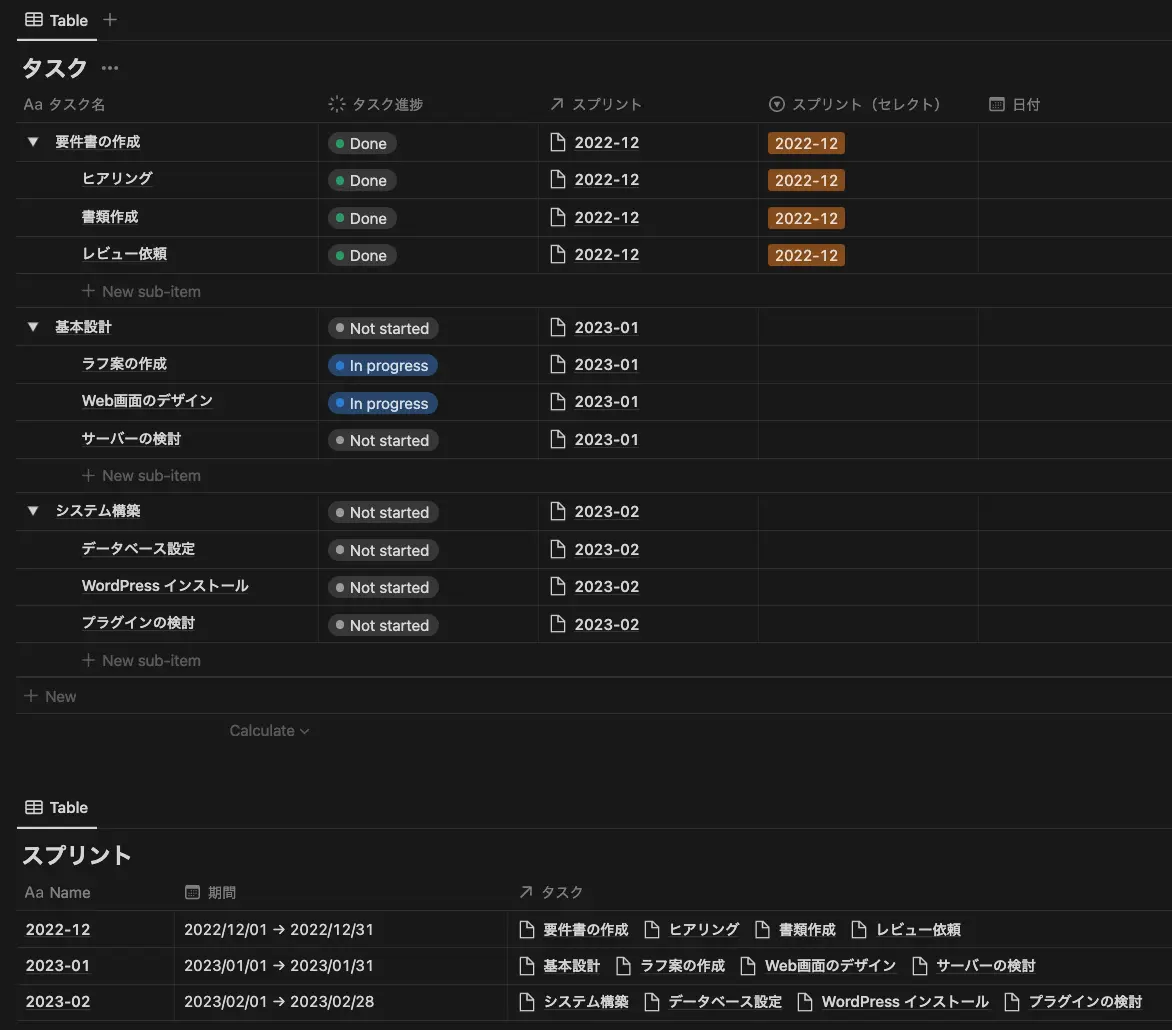Click the スプリント relation arrow column icon
Viewport: 1172px width, 1030px height.
pyautogui.click(x=557, y=104)
